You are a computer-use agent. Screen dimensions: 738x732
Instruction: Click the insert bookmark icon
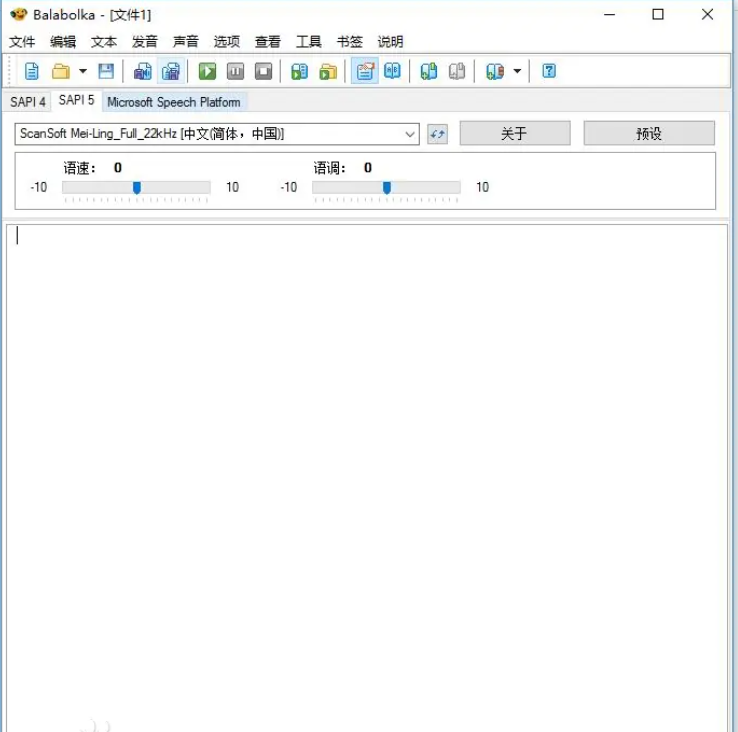pos(428,72)
